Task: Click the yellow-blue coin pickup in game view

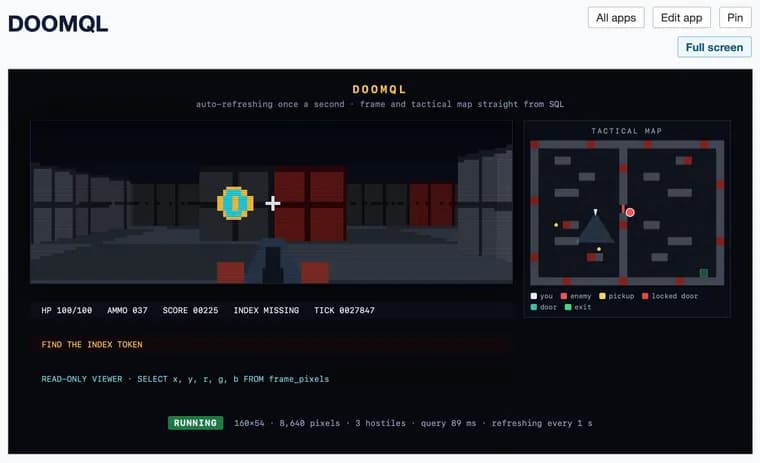Action: click(x=235, y=203)
